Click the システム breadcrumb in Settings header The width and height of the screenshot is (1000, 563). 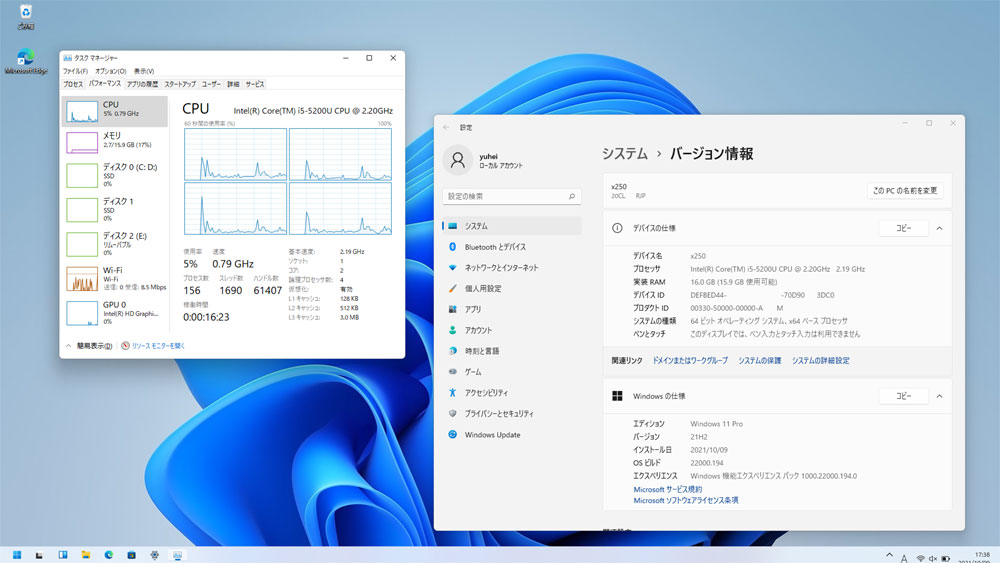tap(624, 154)
